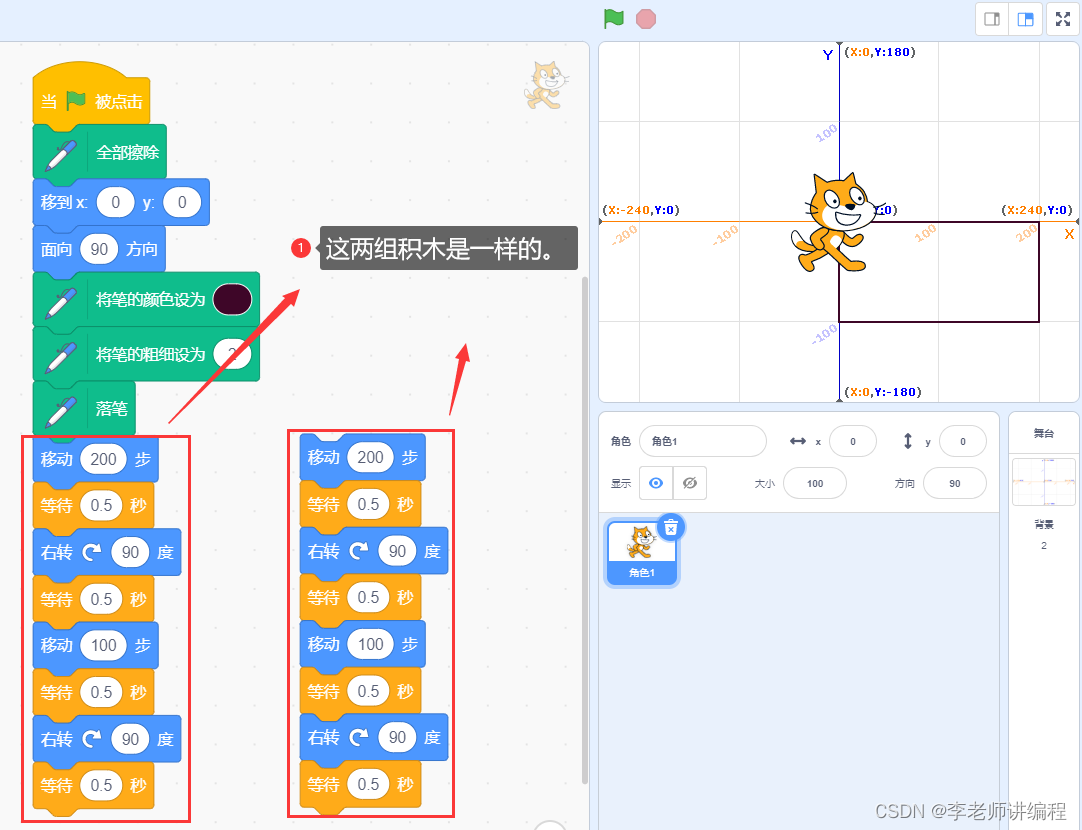Click the vertical arrows y icon
The image size is (1082, 830).
pos(908,441)
